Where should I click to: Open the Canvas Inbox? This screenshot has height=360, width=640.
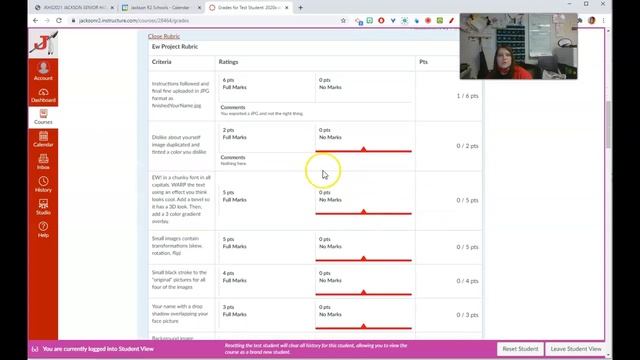tap(43, 162)
